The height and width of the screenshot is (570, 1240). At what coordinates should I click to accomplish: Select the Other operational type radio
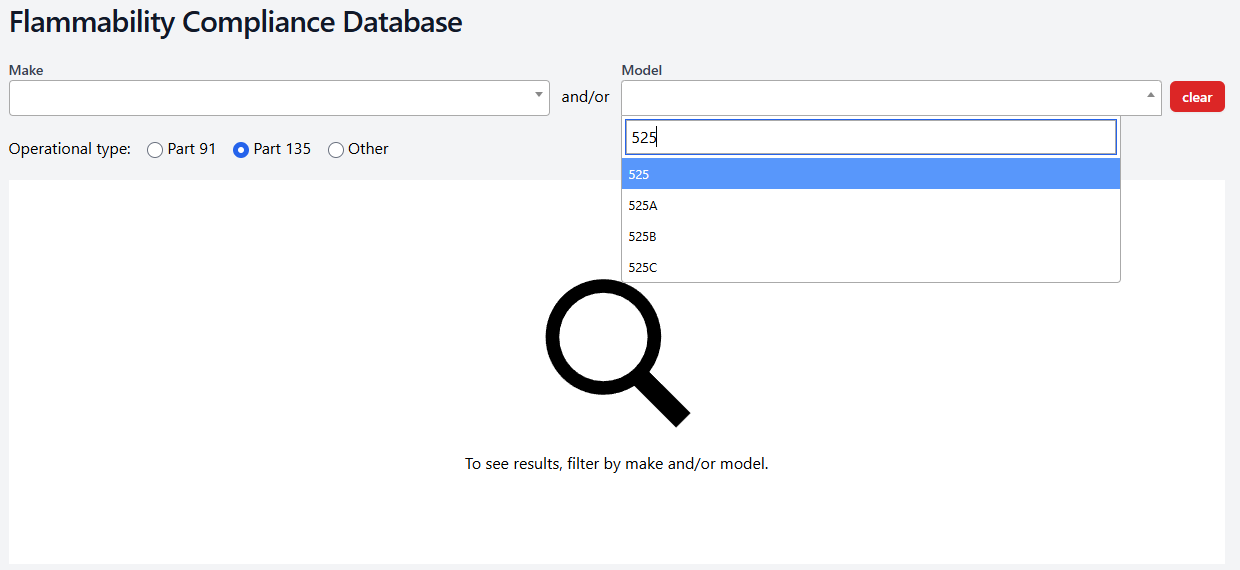point(336,150)
